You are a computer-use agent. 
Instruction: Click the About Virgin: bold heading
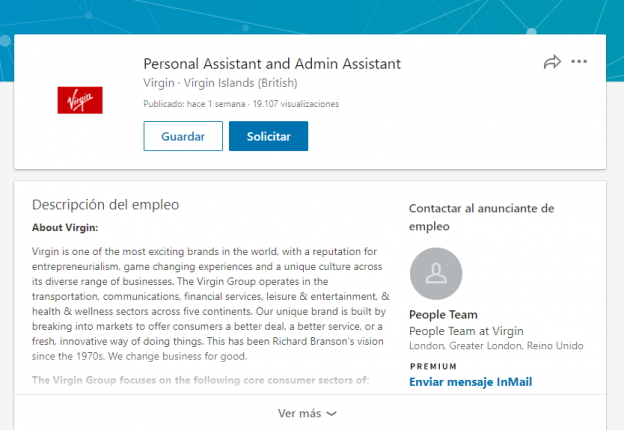pyautogui.click(x=65, y=228)
